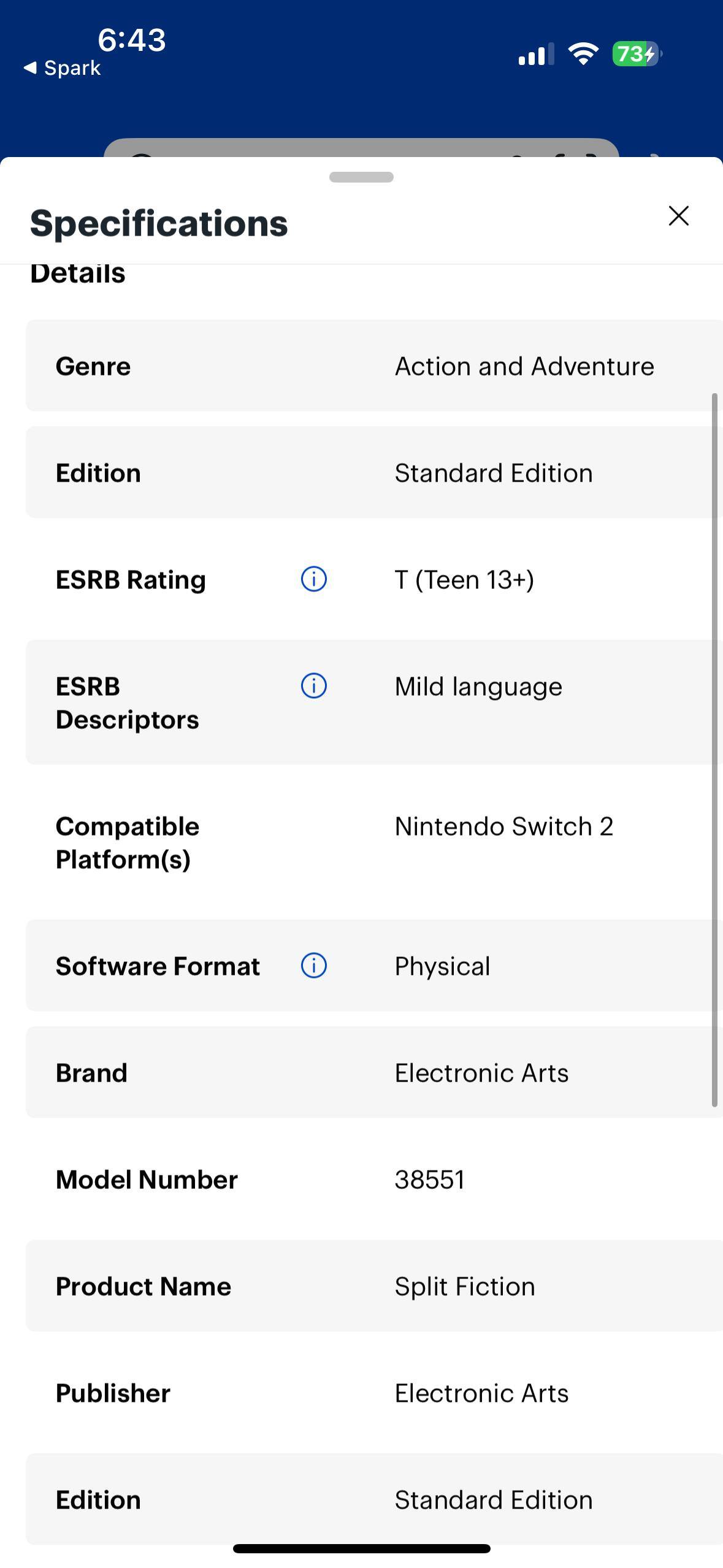
Task: Tap the status bar clock time
Action: coord(131,40)
